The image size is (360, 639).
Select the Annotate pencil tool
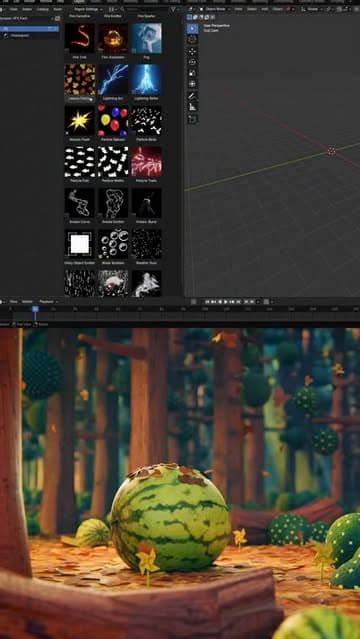click(192, 97)
